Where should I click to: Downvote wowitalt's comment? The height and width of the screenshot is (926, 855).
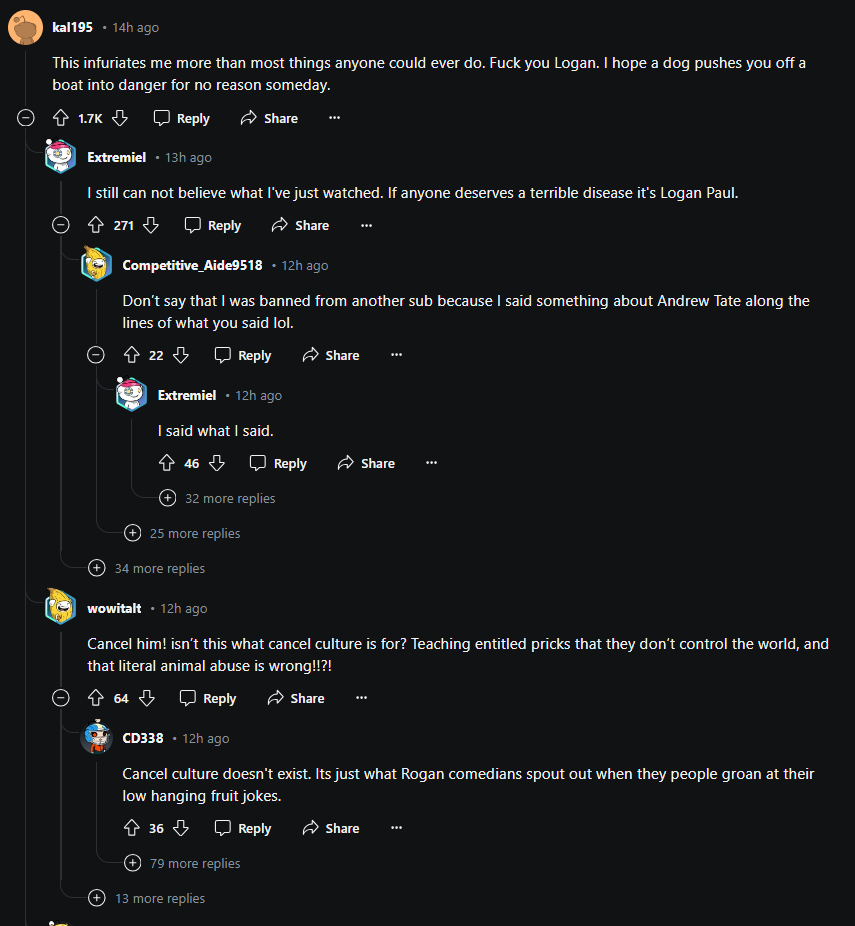pos(147,698)
